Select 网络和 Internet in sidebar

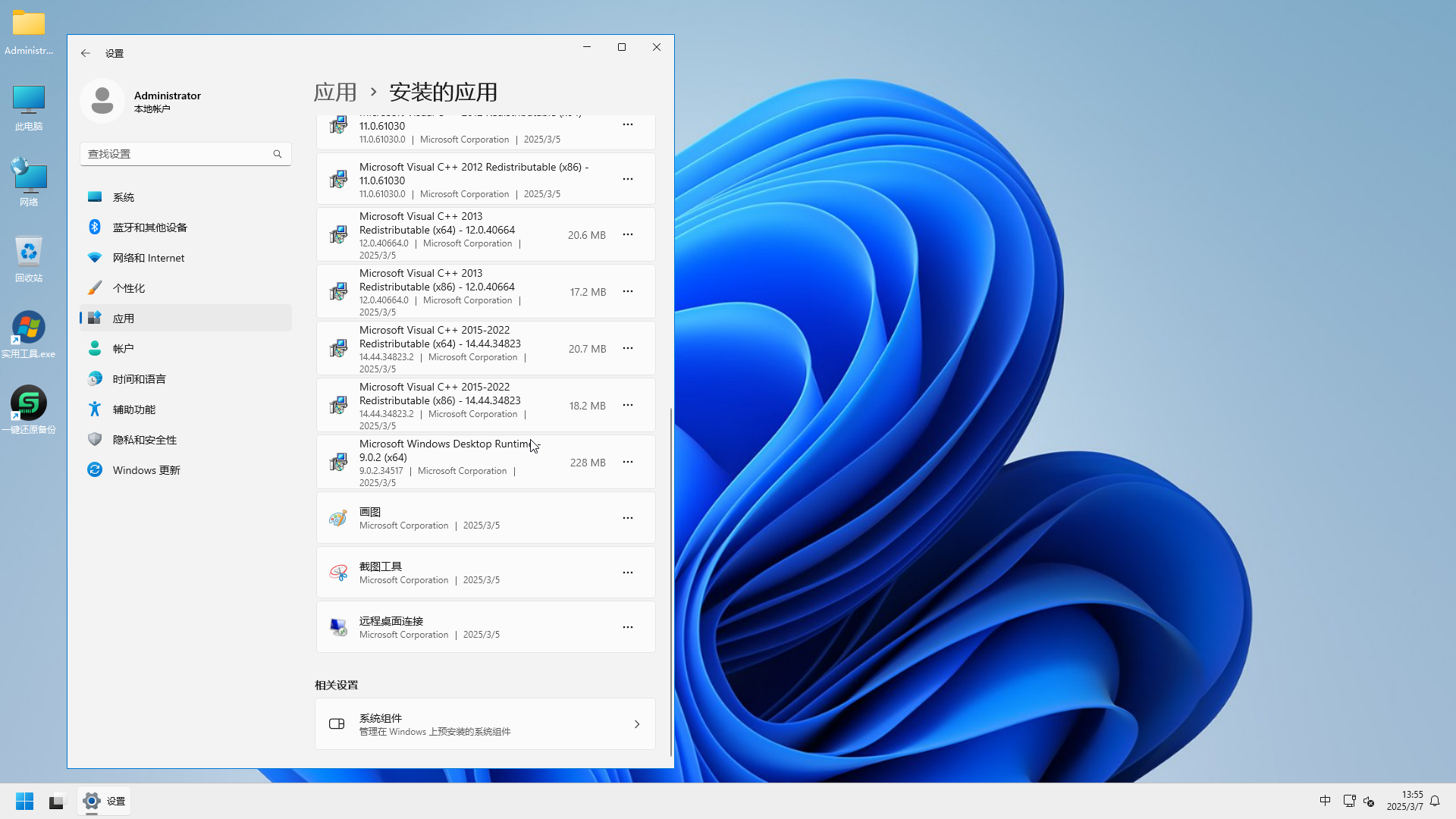pos(186,258)
